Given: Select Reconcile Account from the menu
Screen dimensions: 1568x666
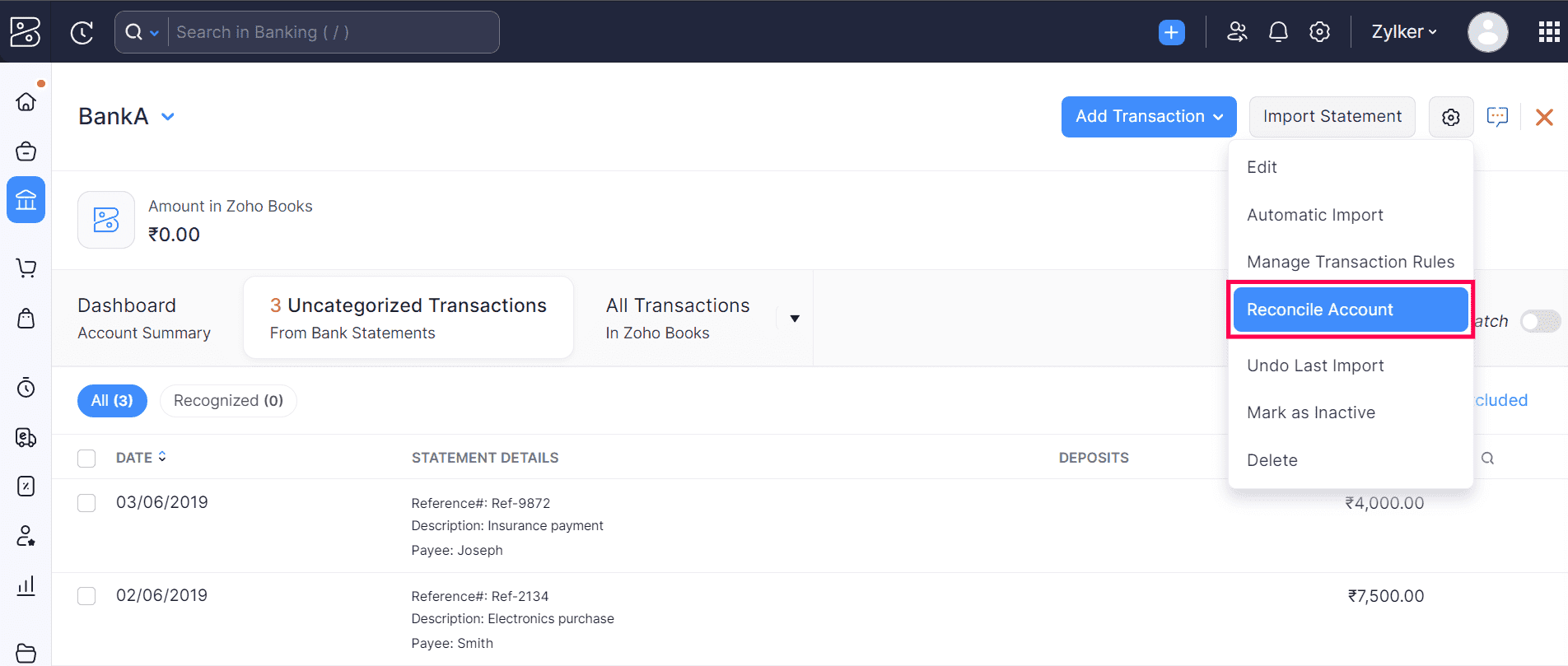Looking at the screenshot, I should [x=1350, y=310].
